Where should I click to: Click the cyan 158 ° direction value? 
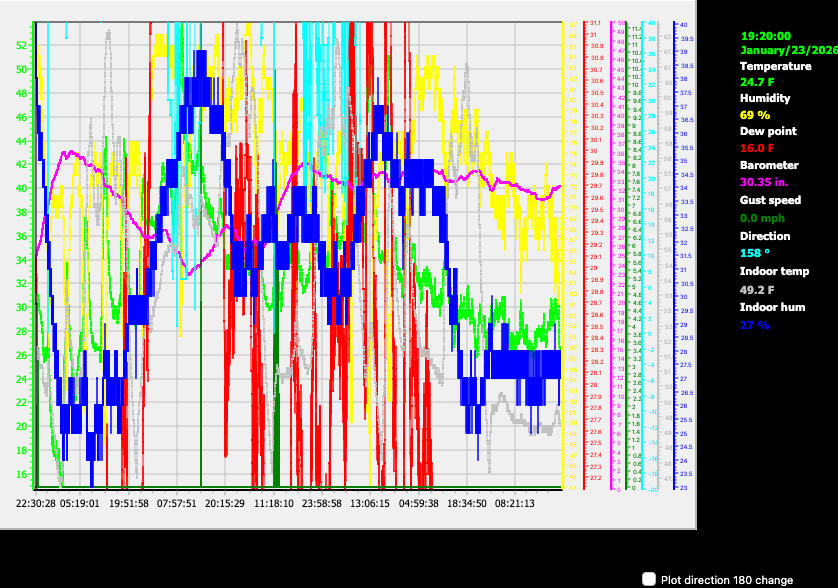(756, 253)
